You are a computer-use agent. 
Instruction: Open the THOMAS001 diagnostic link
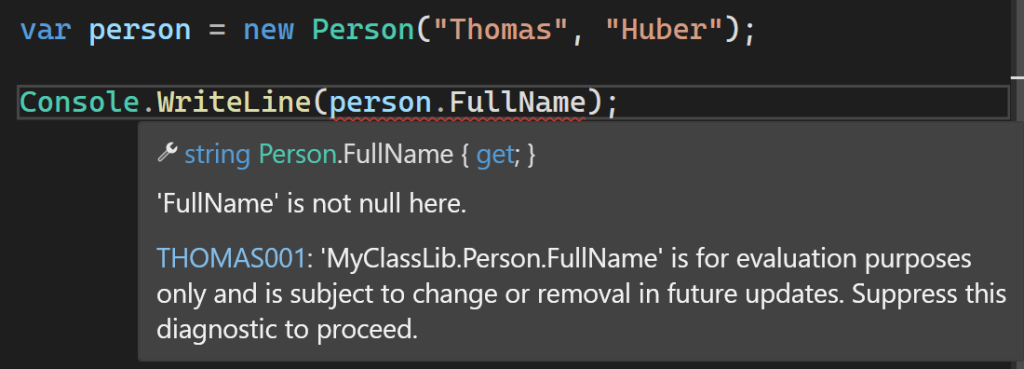(x=231, y=259)
